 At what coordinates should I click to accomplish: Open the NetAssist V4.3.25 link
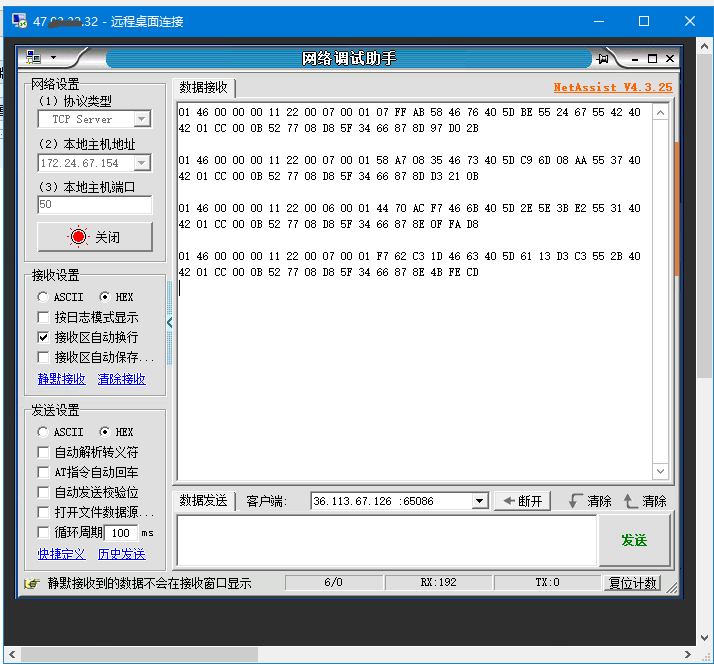pyautogui.click(x=612, y=87)
